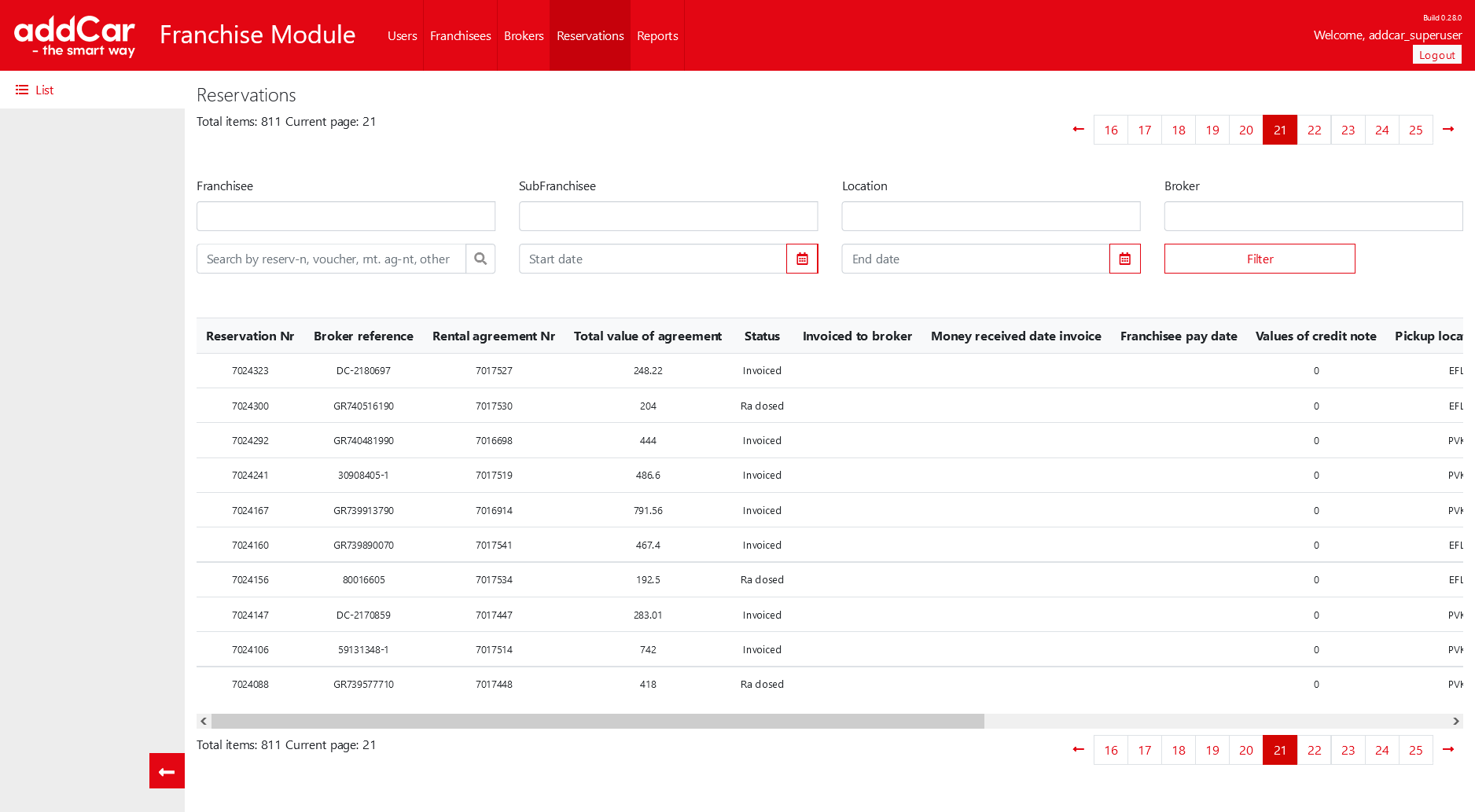This screenshot has height=812, width=1475.
Task: Click page 21 in bottom pagination
Action: [x=1280, y=750]
